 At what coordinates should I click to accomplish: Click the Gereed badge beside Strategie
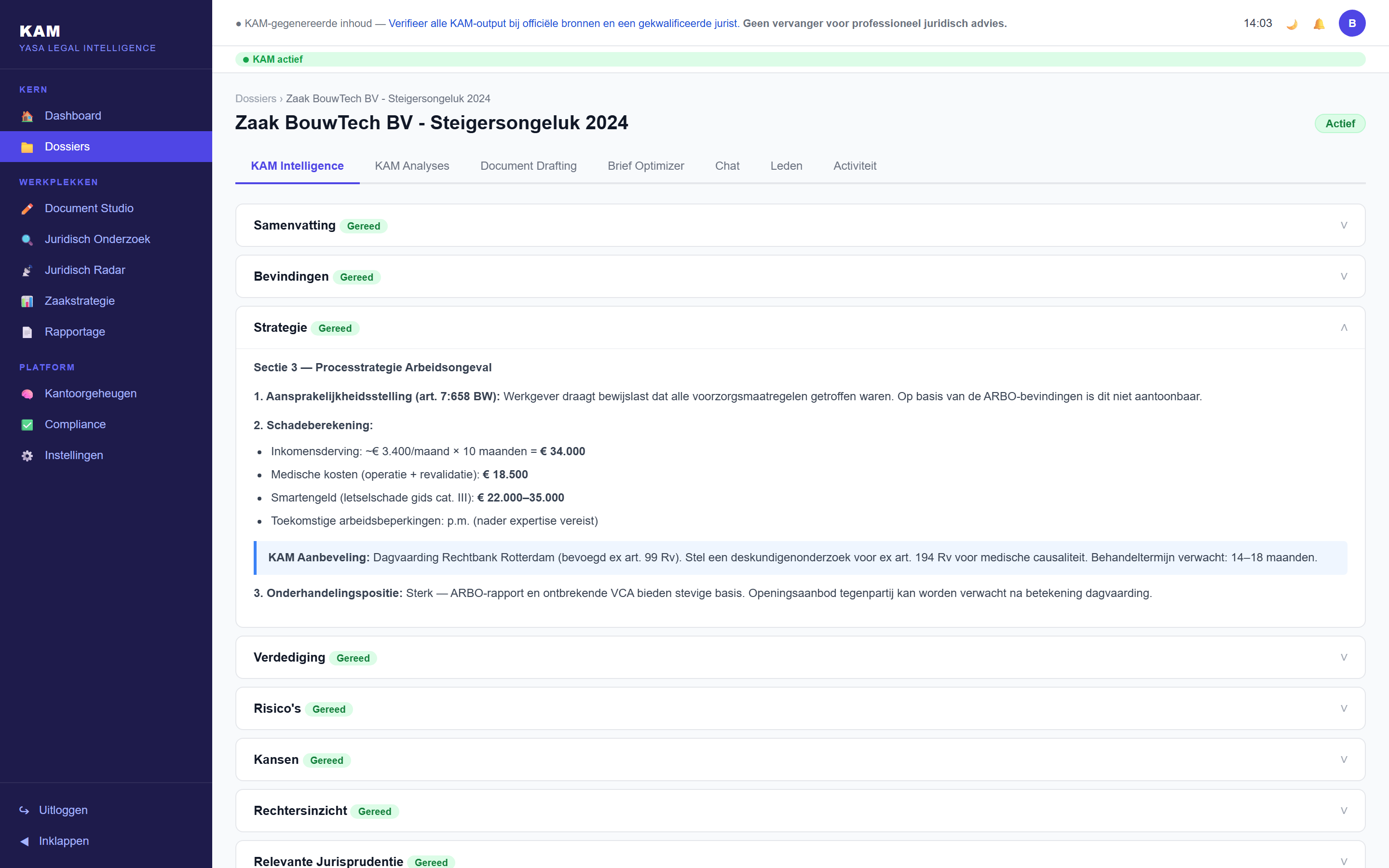tap(335, 328)
